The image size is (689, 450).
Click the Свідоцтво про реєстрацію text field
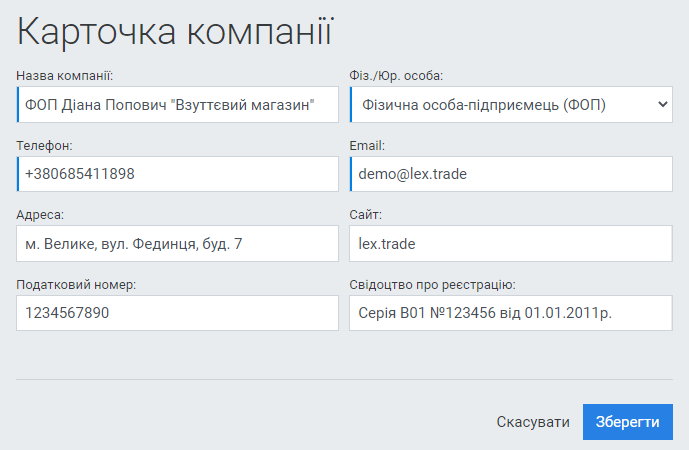tap(511, 313)
